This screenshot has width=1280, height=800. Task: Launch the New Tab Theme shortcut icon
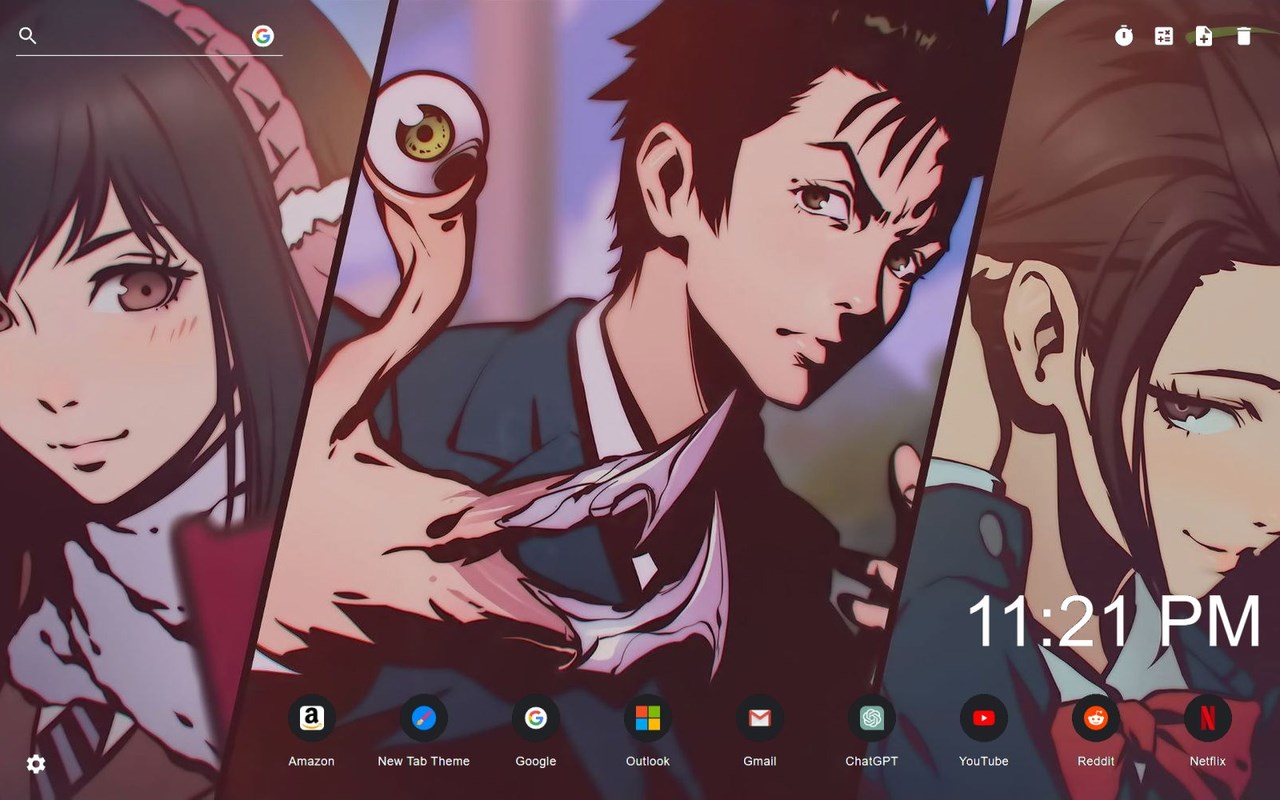point(424,718)
